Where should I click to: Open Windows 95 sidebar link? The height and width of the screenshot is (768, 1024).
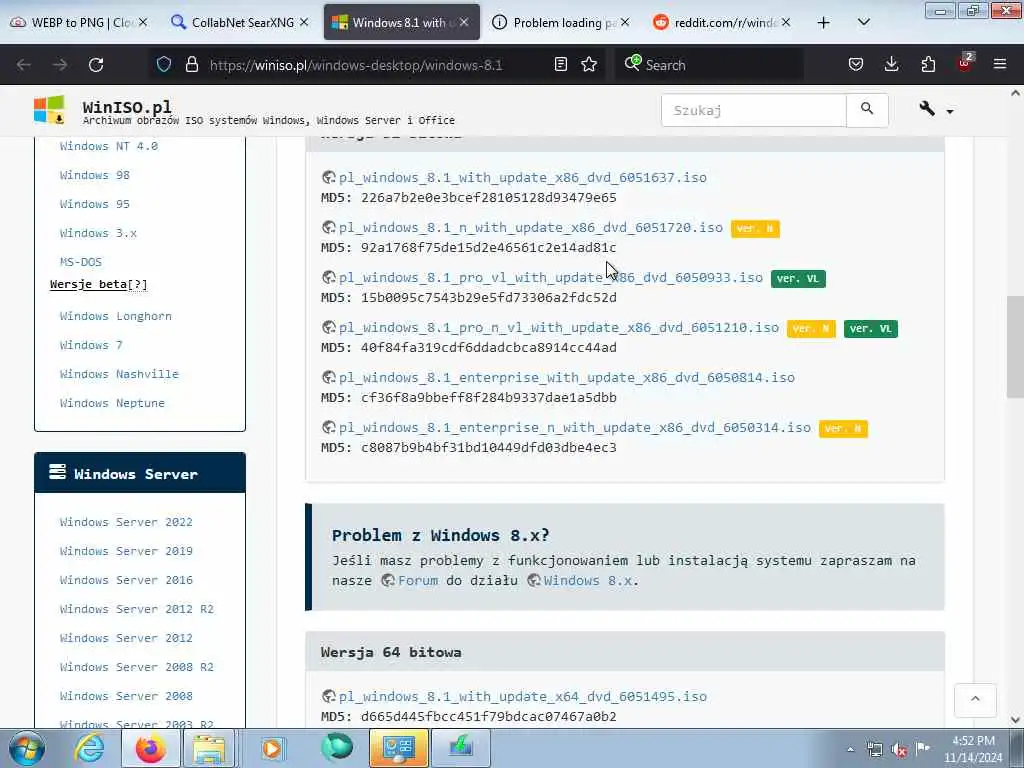point(95,204)
